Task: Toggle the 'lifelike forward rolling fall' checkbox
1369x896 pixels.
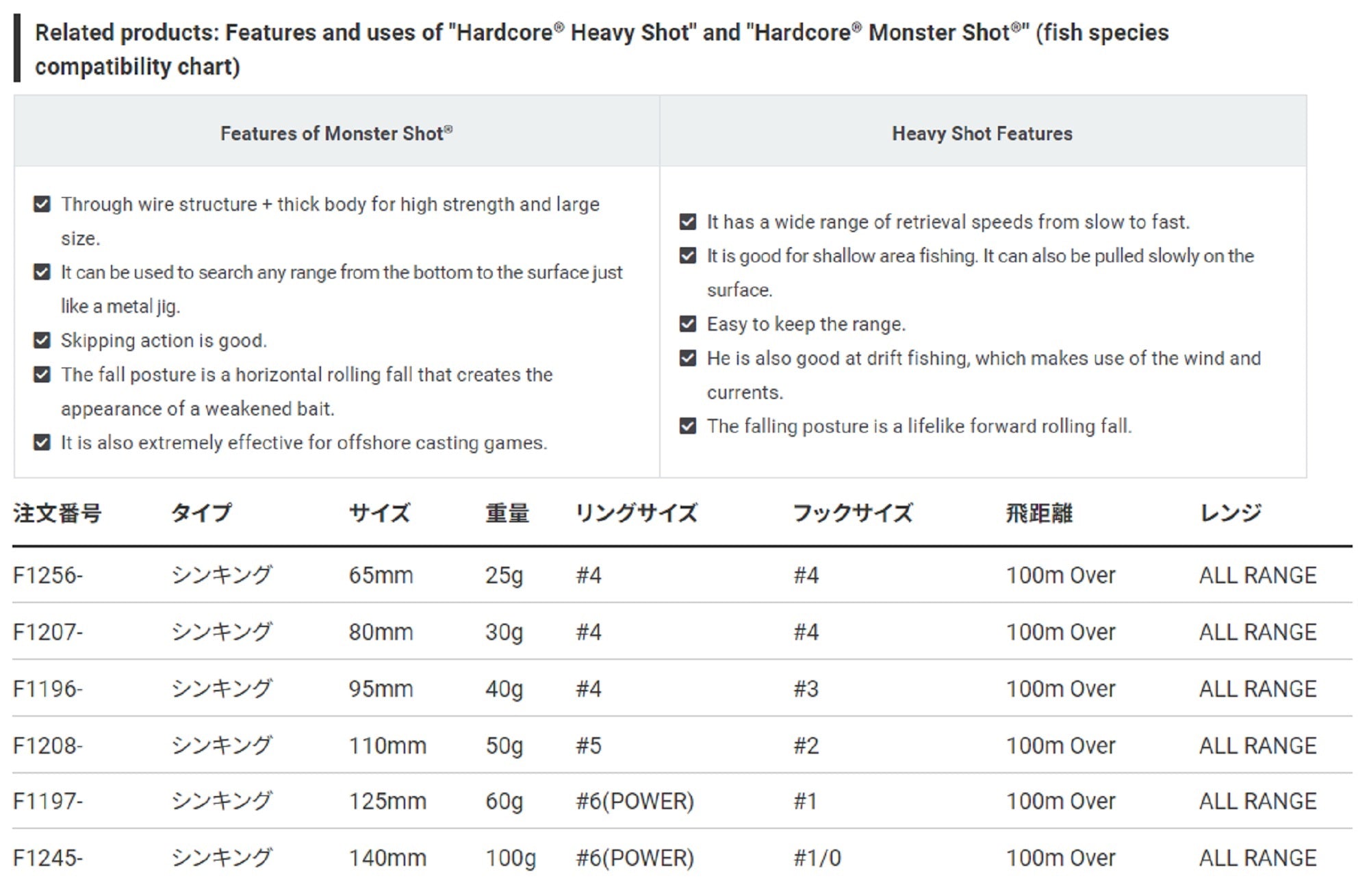Action: pos(688,426)
